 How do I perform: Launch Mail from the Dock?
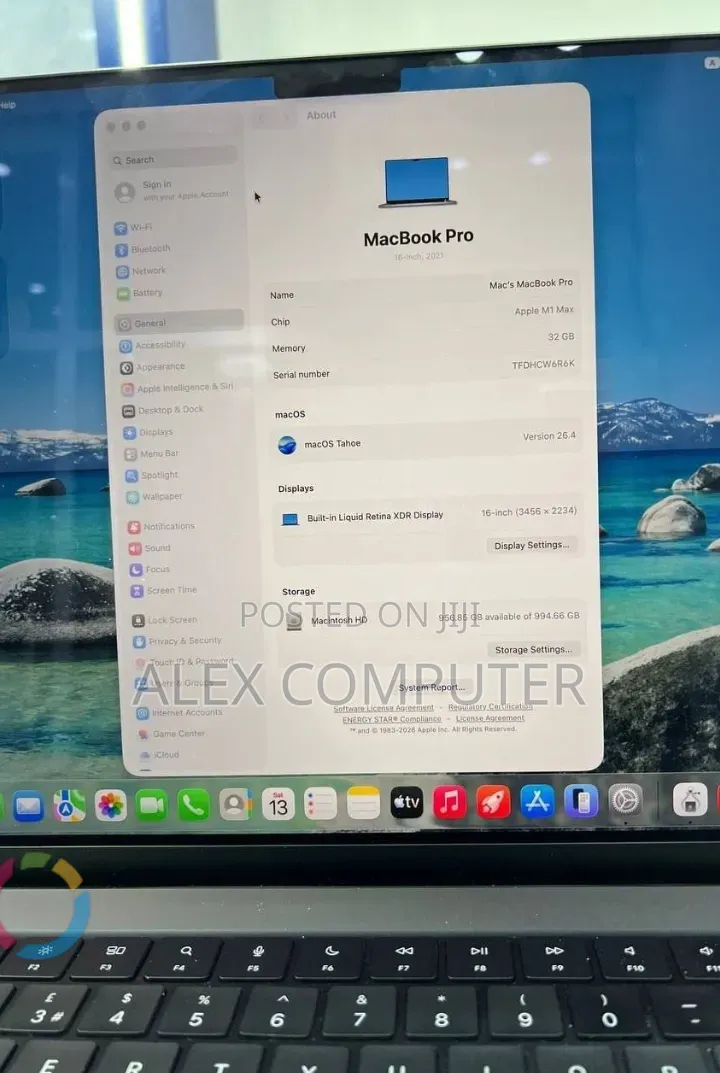28,806
